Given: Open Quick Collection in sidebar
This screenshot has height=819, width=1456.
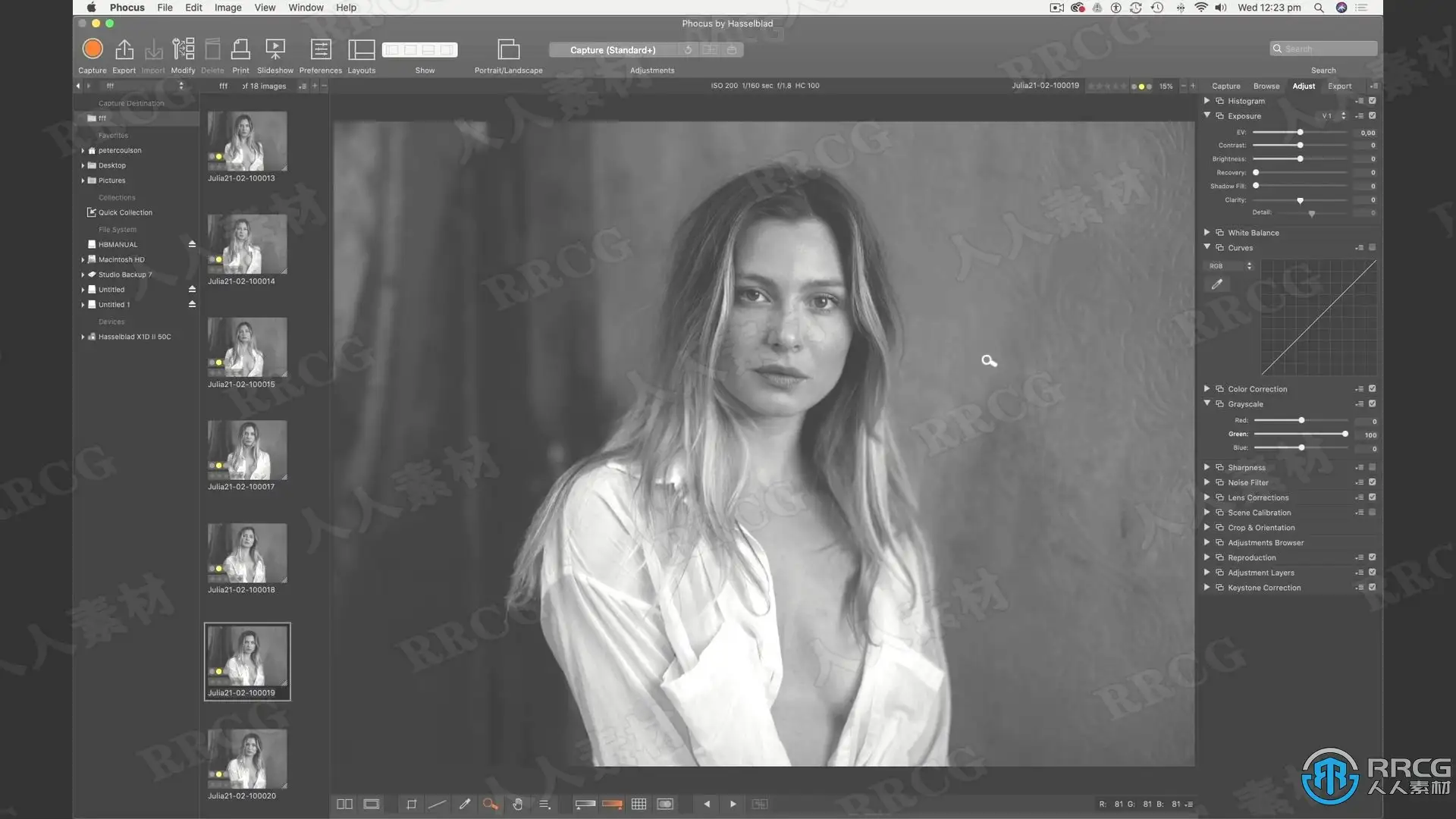Looking at the screenshot, I should pos(125,212).
